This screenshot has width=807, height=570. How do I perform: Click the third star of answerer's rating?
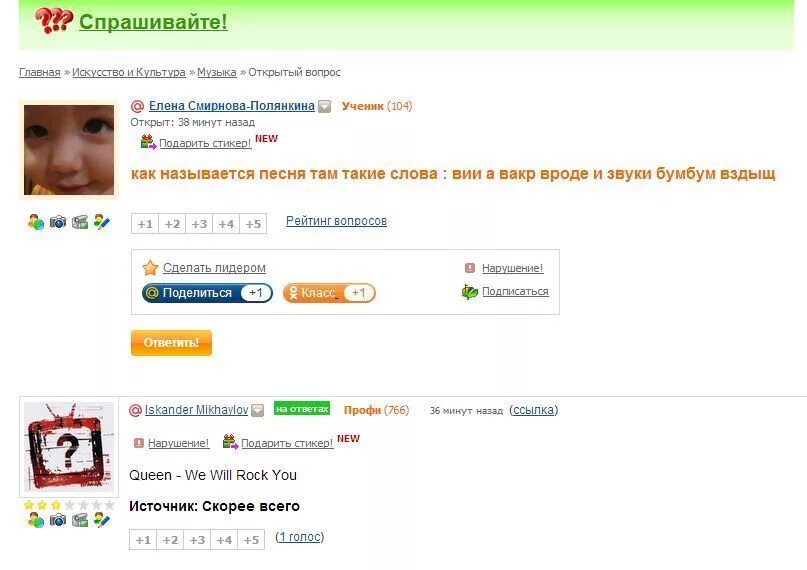[x=56, y=505]
